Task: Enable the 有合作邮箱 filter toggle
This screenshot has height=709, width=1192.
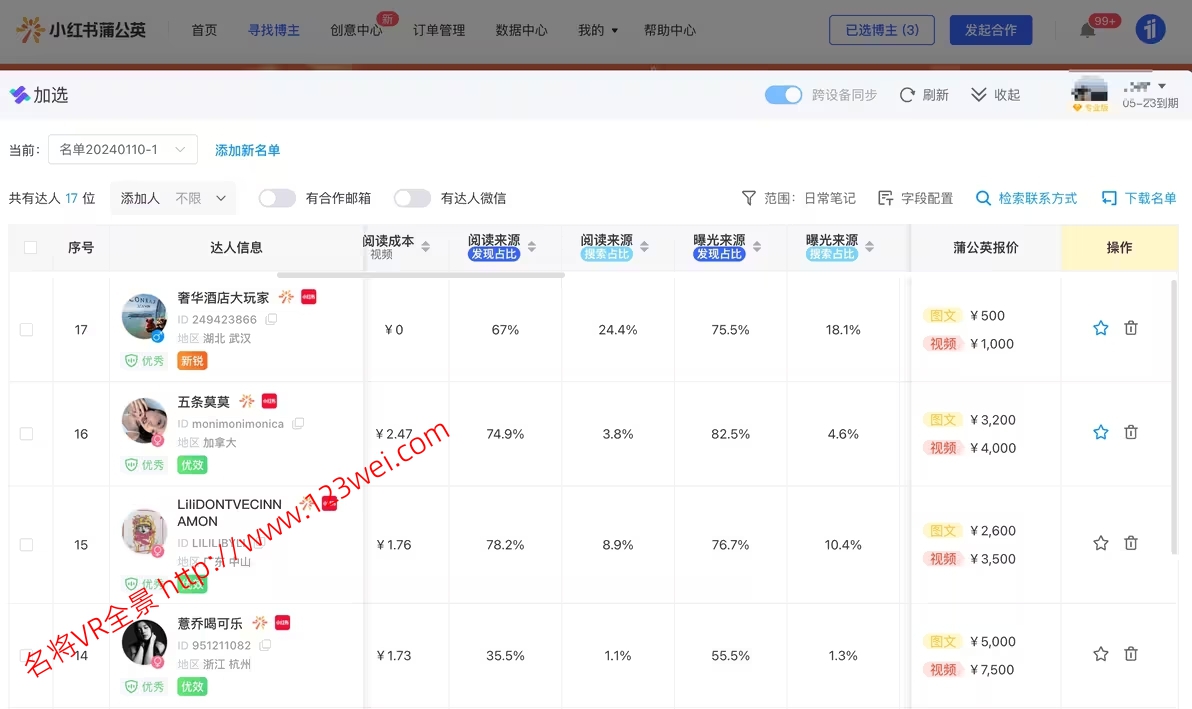Action: point(277,198)
